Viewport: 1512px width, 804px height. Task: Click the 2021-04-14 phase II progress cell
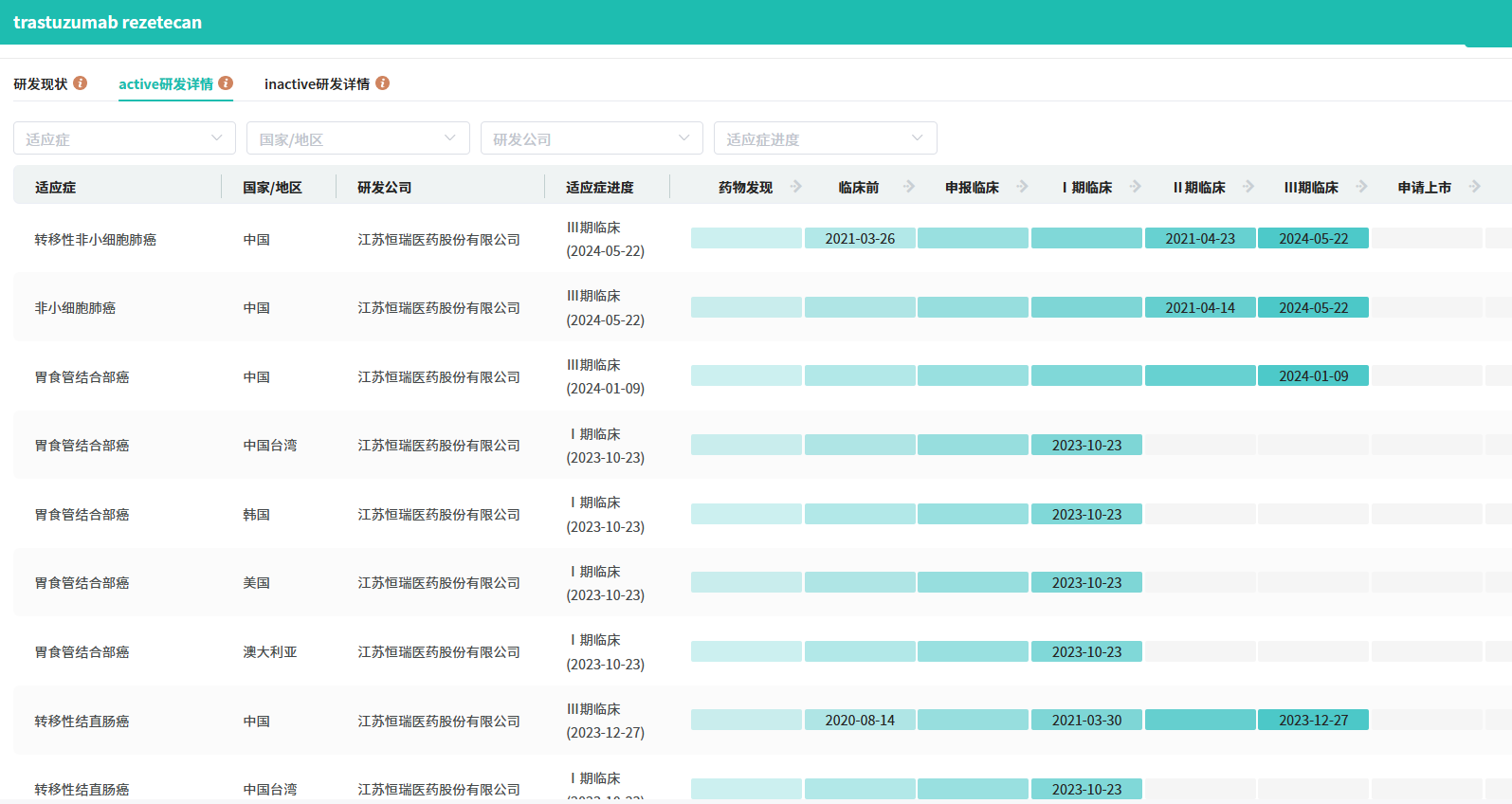click(1200, 308)
